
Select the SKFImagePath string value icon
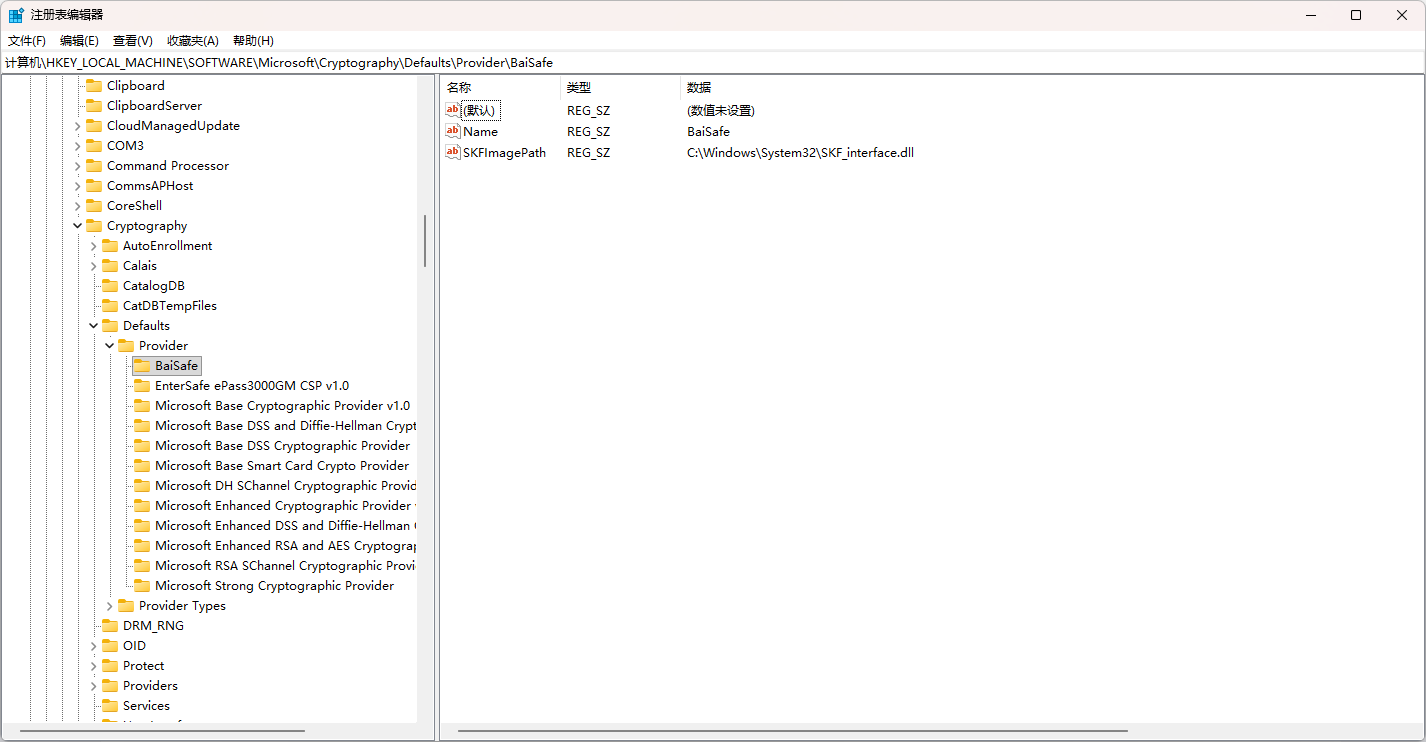453,153
